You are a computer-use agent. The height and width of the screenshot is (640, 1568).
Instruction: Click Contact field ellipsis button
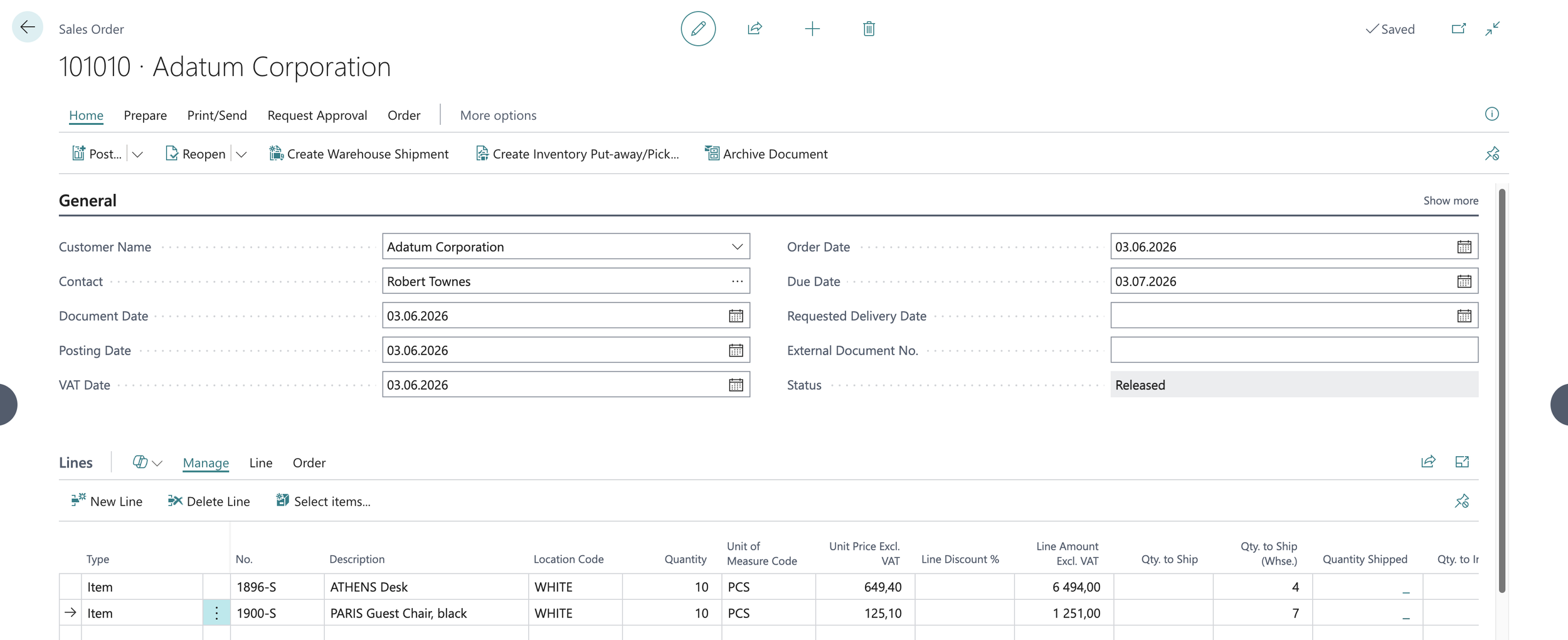[737, 281]
